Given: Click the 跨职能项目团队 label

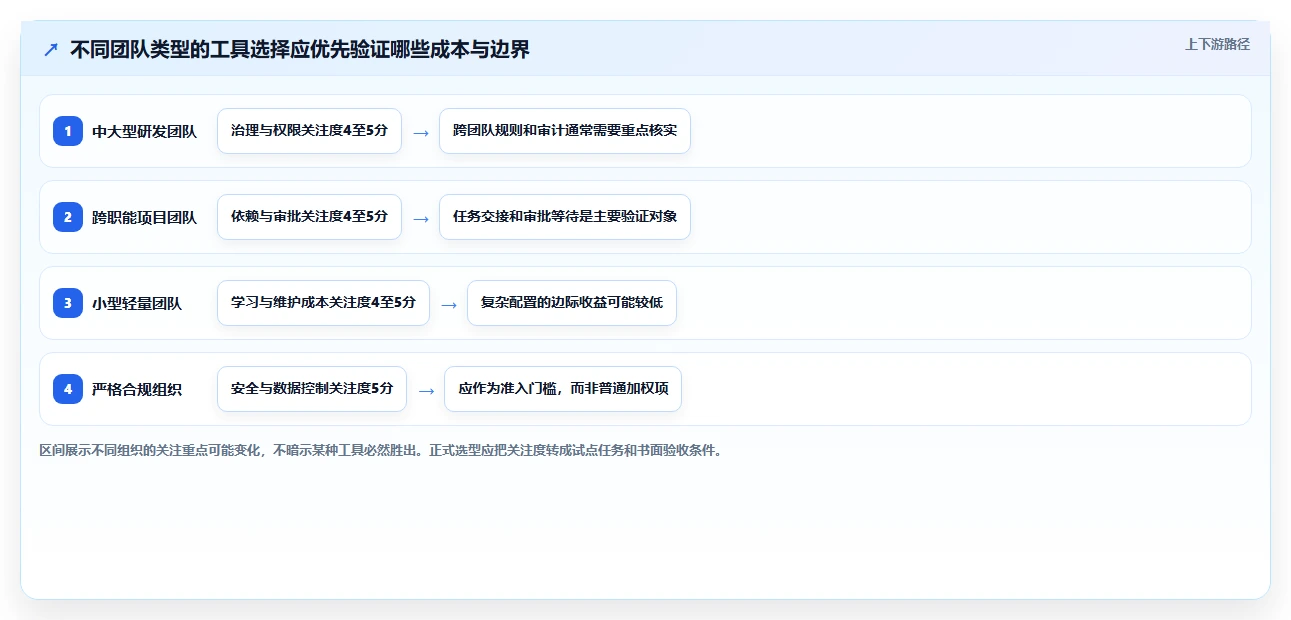Looking at the screenshot, I should [x=144, y=217].
